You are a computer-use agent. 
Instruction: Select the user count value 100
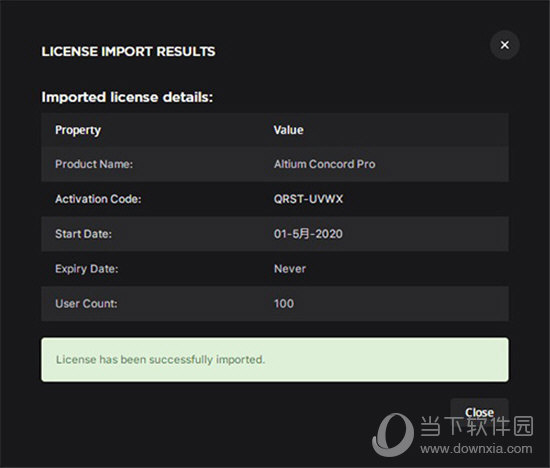284,303
